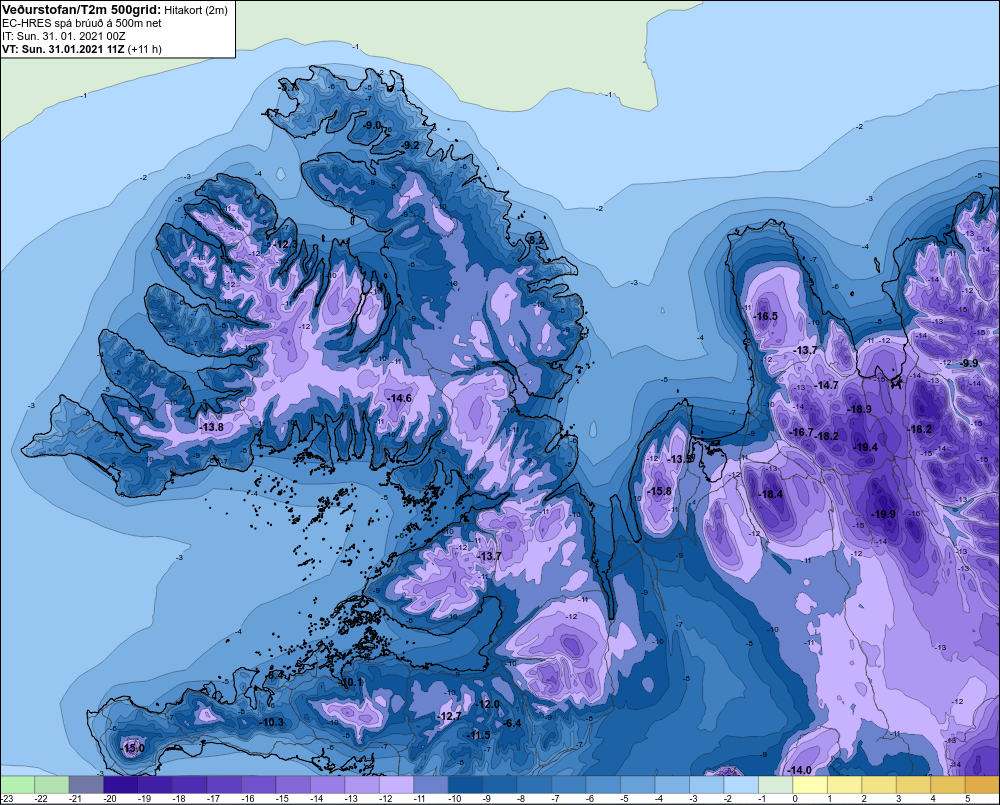
Task: Click the orange legend swatch above 5
Action: (982, 784)
